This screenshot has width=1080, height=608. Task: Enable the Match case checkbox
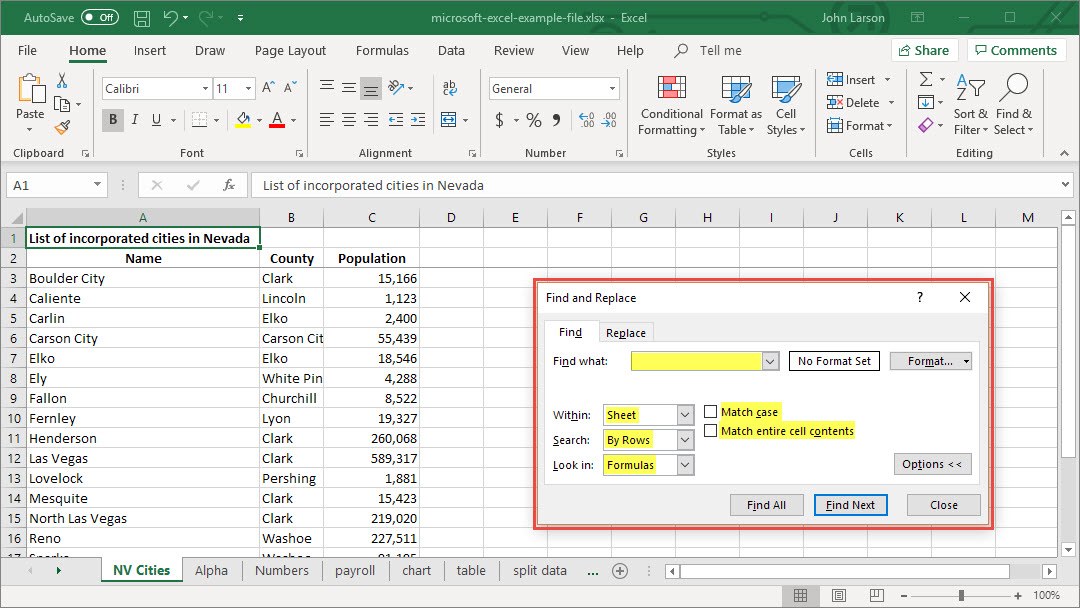point(711,412)
